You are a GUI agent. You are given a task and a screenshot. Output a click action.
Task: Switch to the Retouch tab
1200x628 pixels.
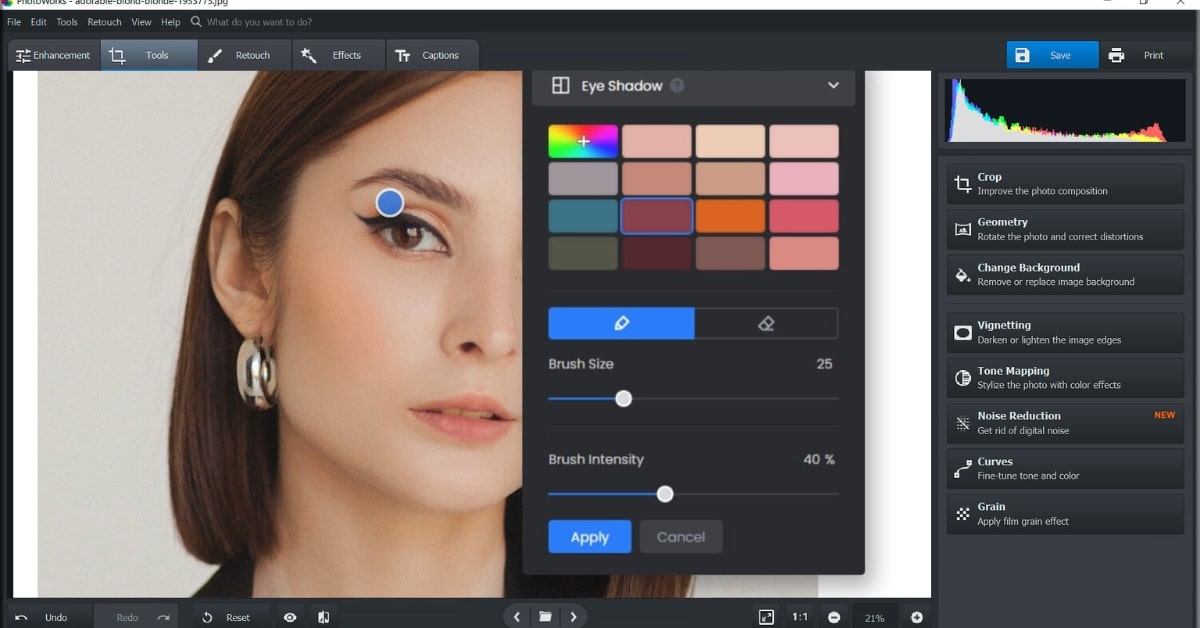(243, 56)
